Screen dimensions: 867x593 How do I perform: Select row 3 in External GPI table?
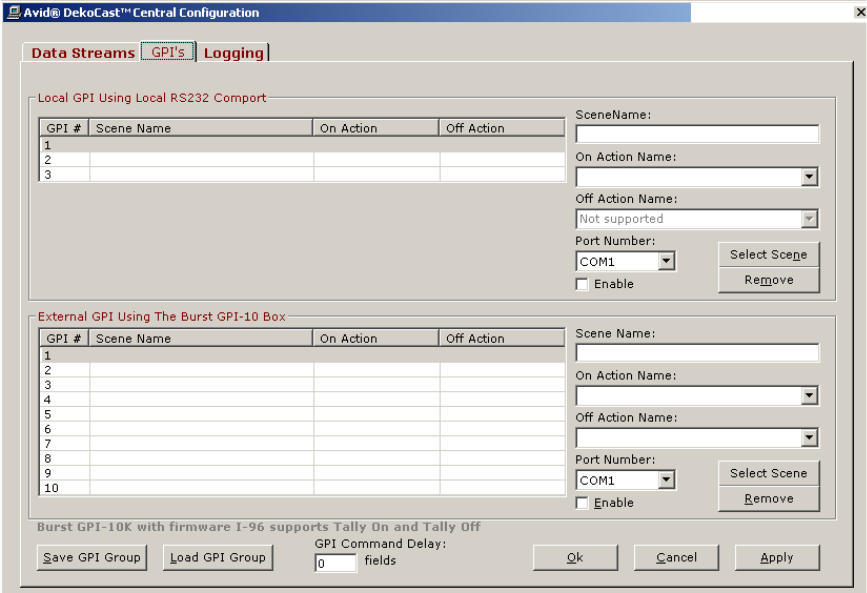302,384
